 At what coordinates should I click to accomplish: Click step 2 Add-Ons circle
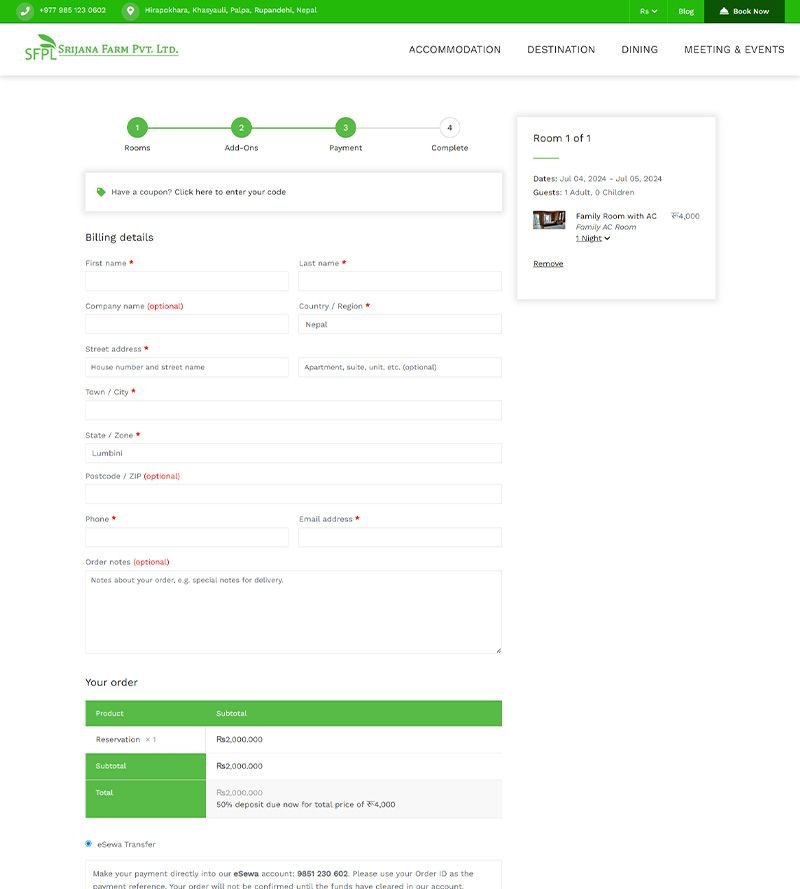(x=241, y=128)
